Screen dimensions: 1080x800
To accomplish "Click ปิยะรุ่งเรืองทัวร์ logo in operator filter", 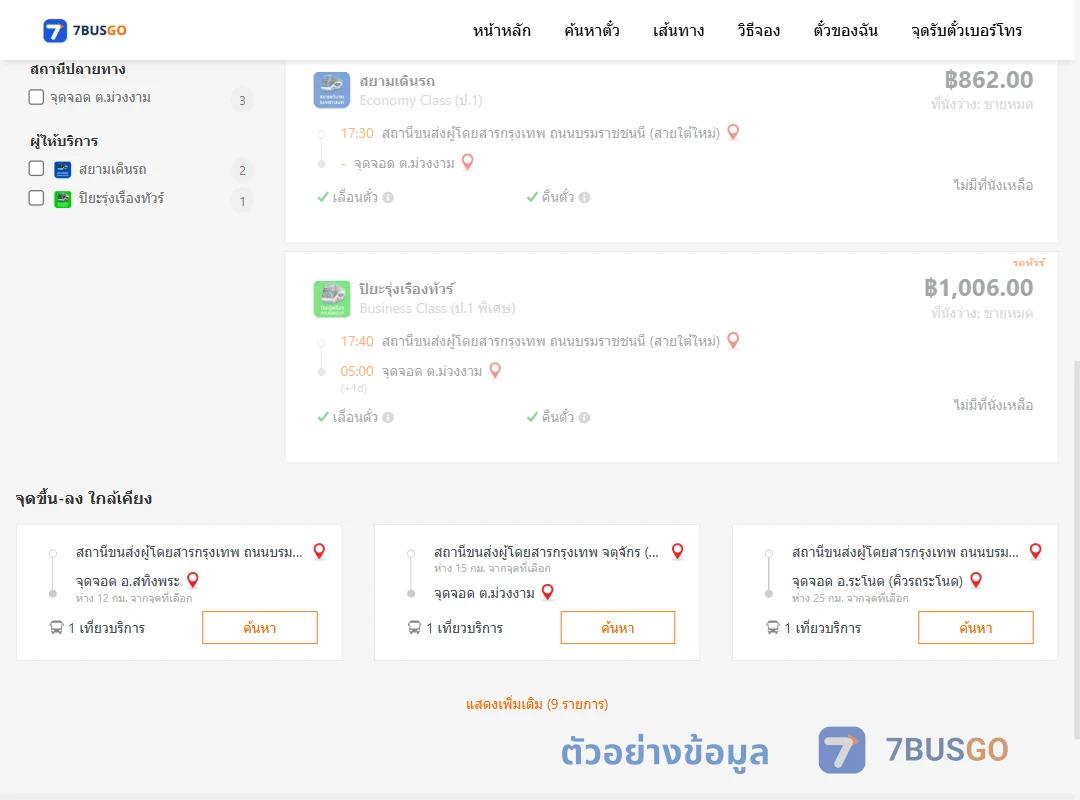I will (x=63, y=199).
